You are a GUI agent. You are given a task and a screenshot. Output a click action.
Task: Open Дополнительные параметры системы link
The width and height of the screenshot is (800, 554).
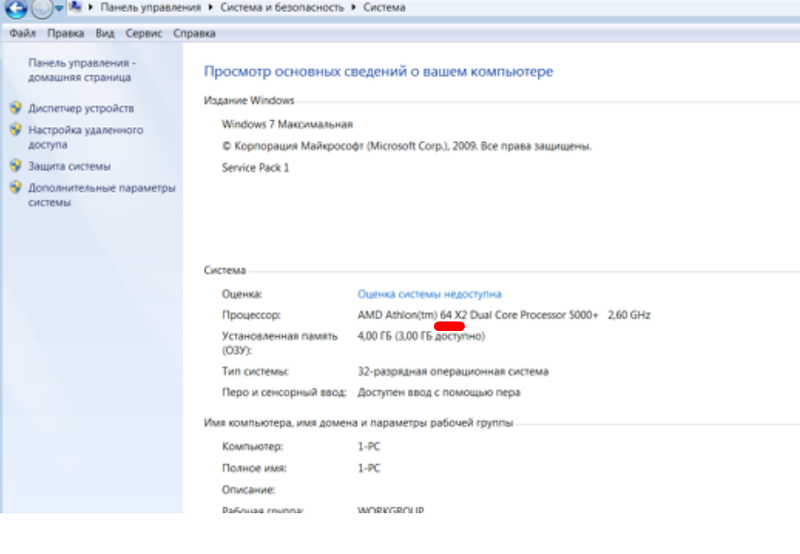pos(102,195)
